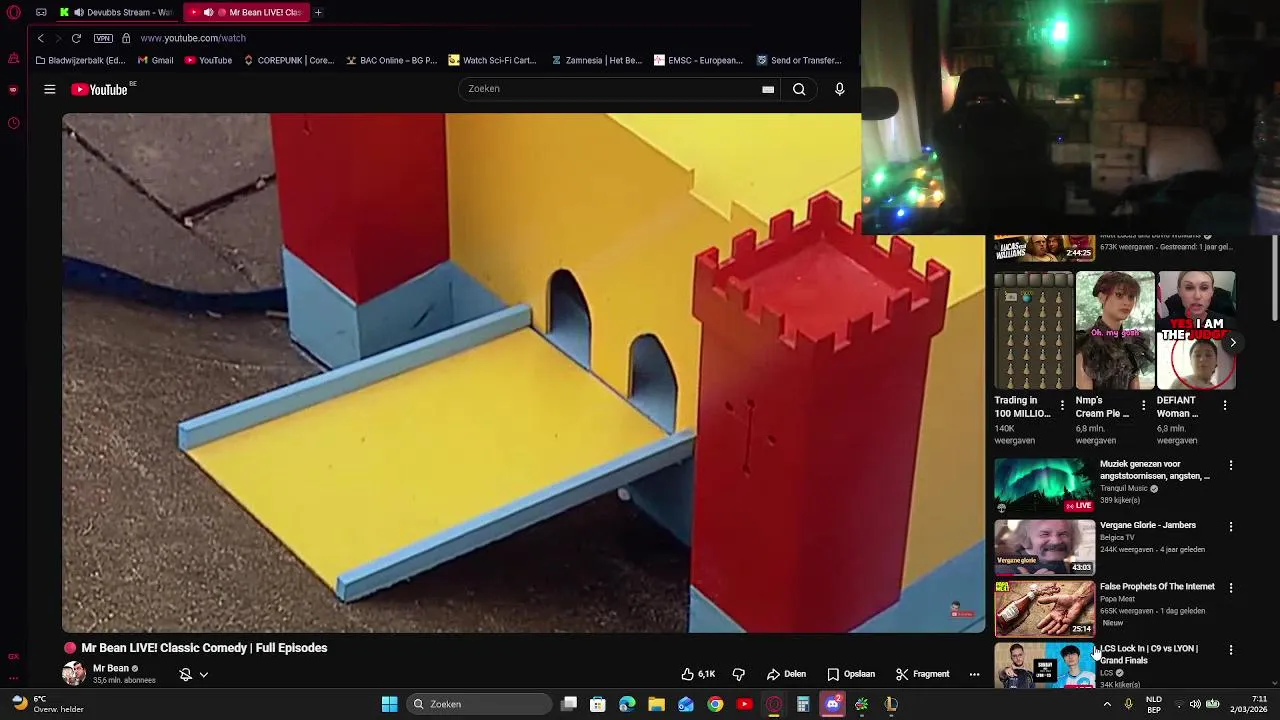
Task: Open the EMSC European bookmark
Action: point(698,60)
